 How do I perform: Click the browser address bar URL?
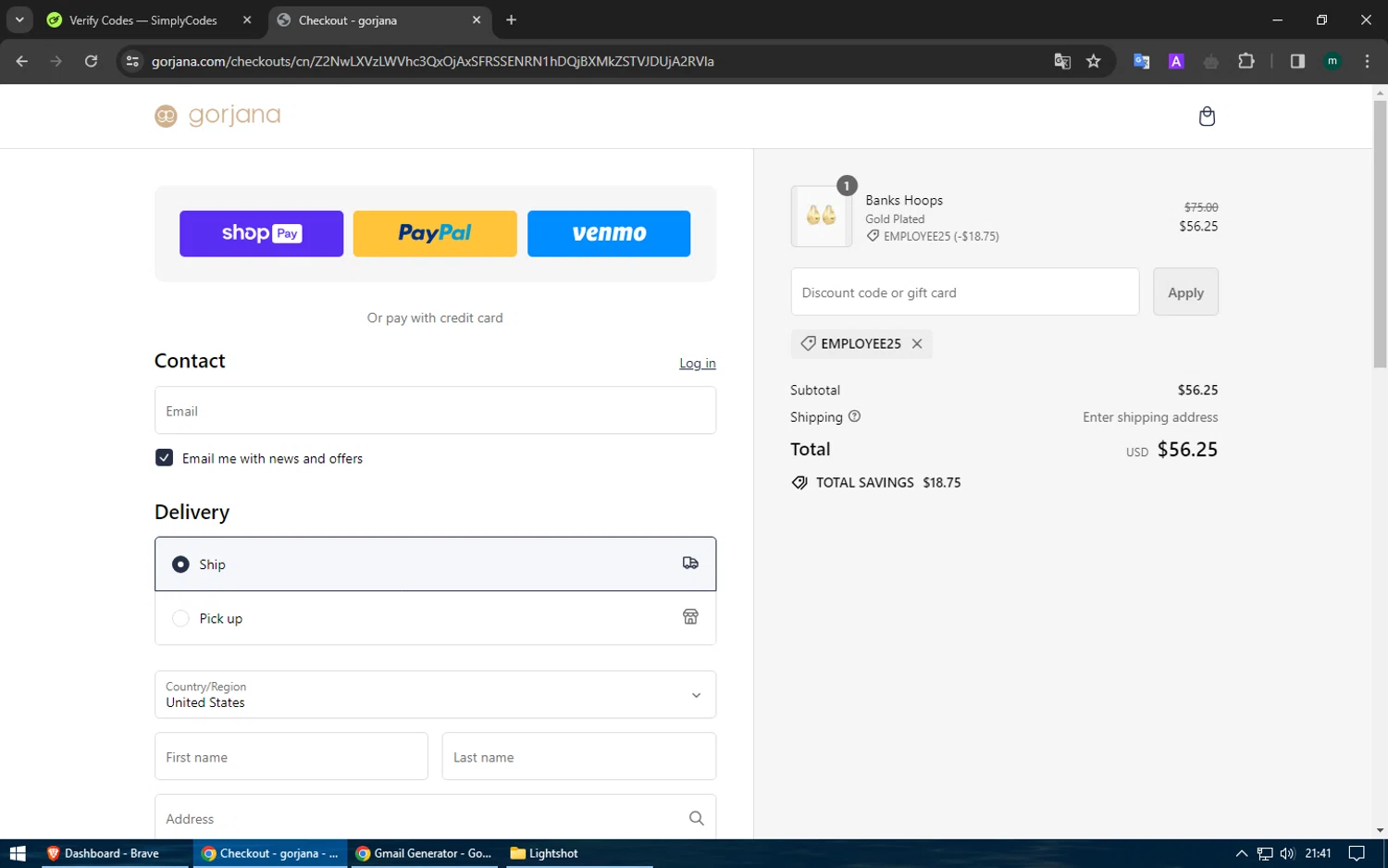click(x=433, y=61)
